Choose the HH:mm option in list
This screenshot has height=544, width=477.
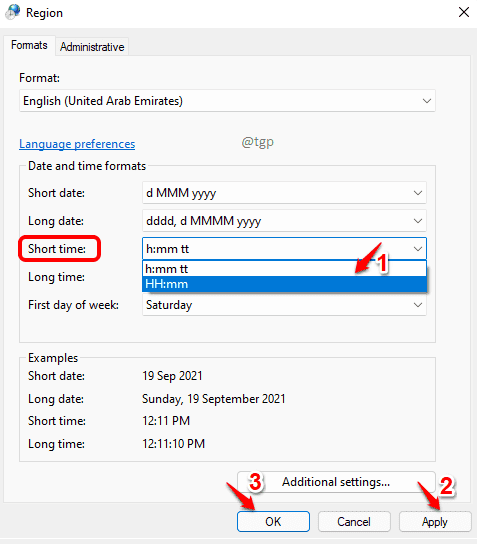[284, 284]
